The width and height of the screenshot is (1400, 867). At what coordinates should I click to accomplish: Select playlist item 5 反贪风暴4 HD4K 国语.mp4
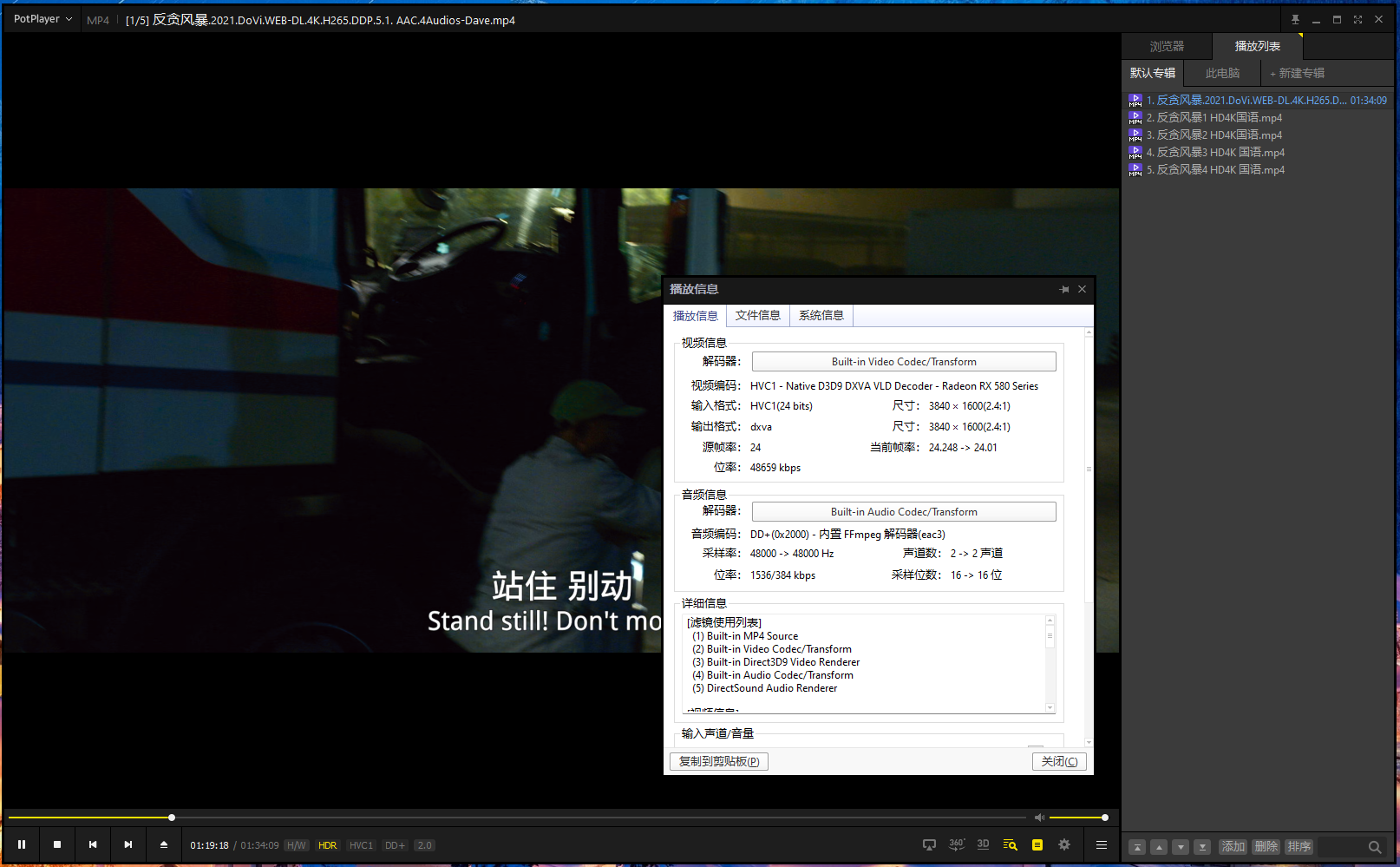(1258, 169)
